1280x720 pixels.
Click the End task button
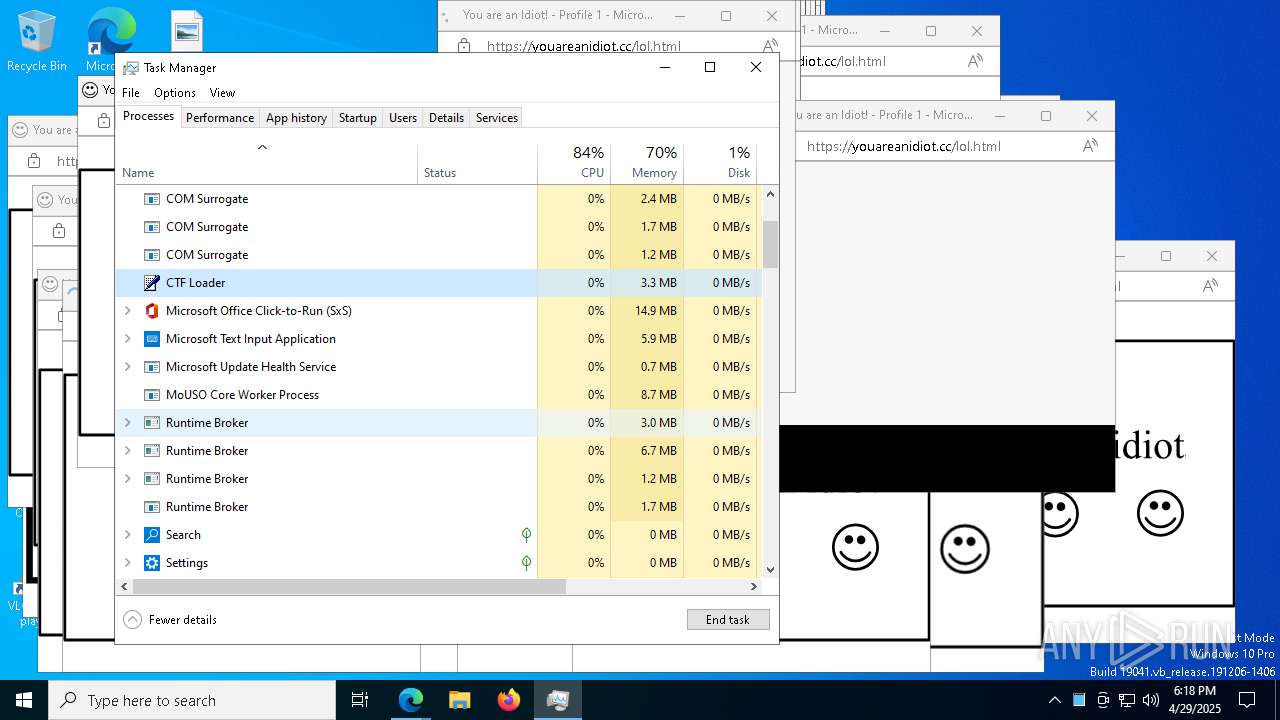[x=728, y=620]
